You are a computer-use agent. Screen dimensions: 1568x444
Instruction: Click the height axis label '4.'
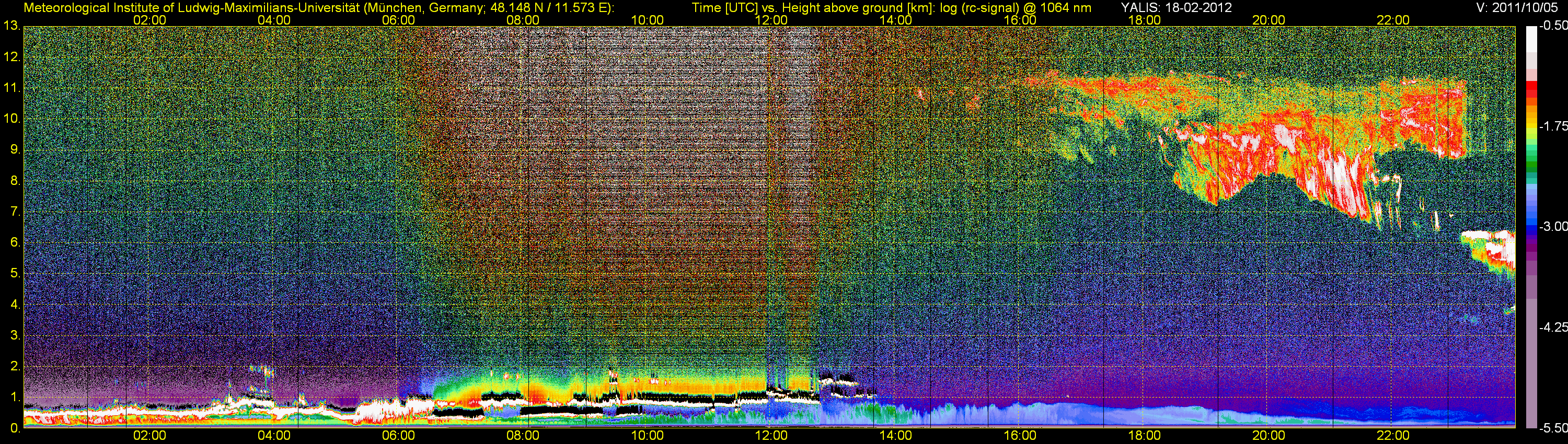(x=15, y=305)
